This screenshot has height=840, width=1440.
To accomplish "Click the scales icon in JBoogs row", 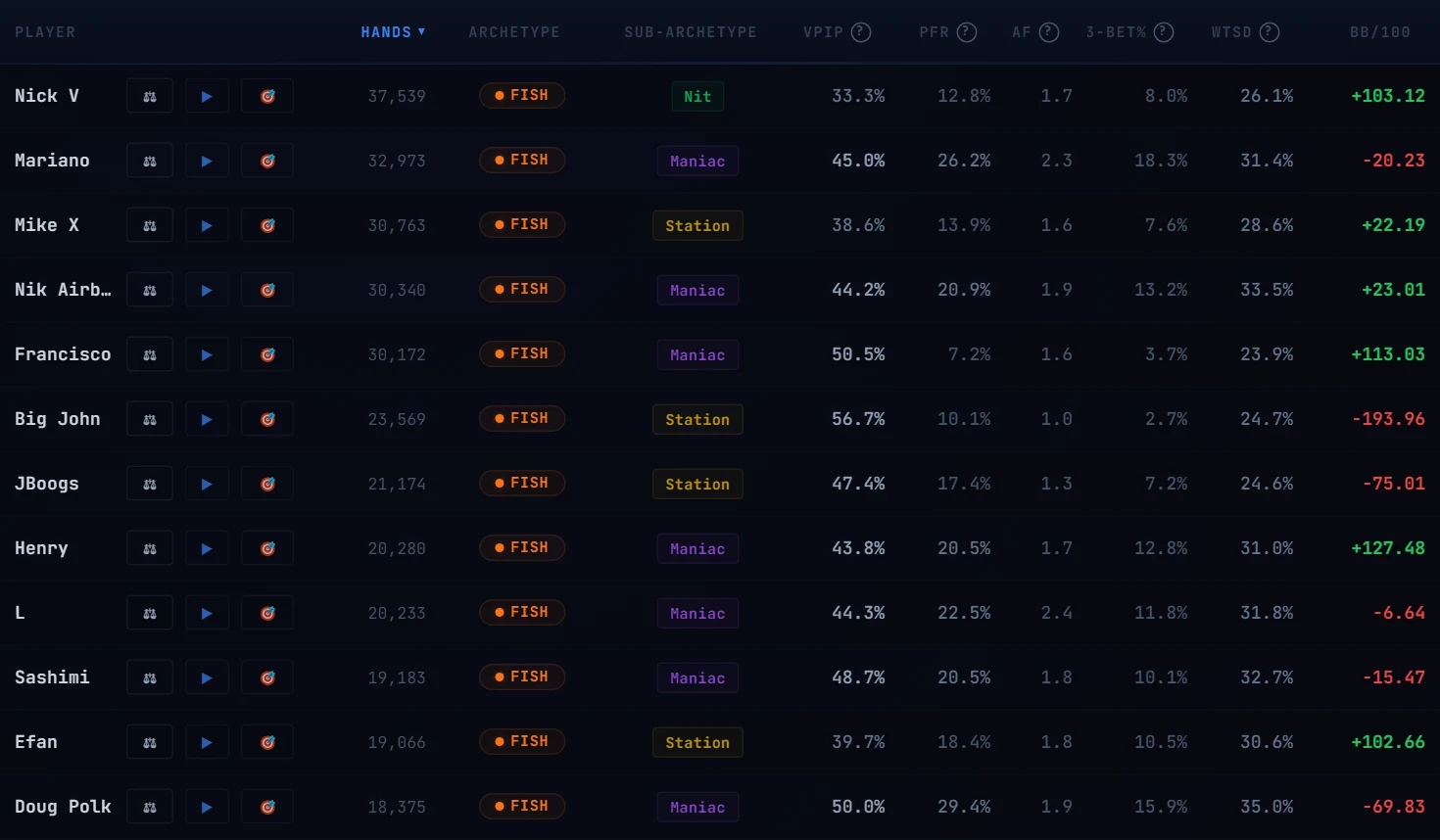I will 150,484.
